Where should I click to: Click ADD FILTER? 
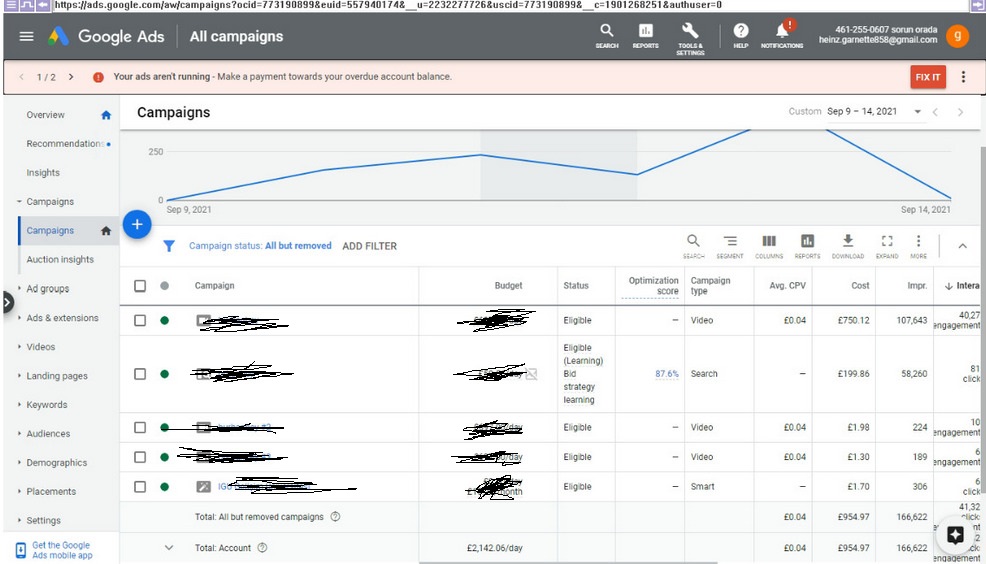[369, 246]
